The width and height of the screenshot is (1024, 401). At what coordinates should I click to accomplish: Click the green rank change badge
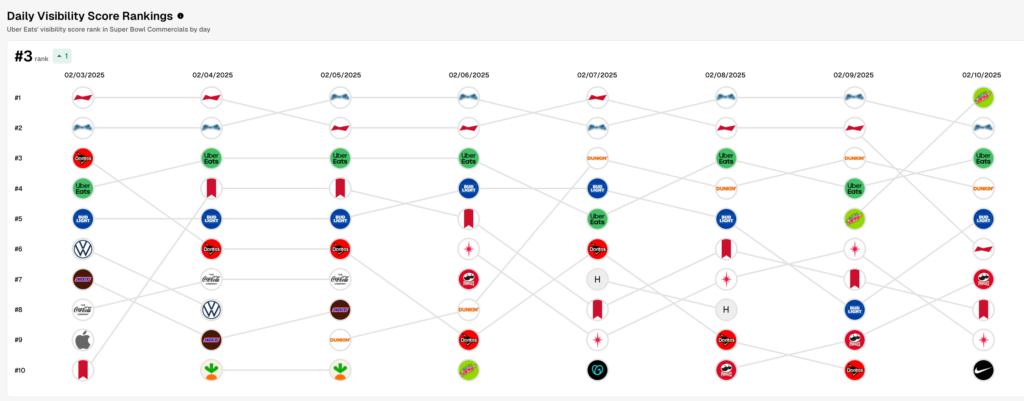[x=61, y=56]
